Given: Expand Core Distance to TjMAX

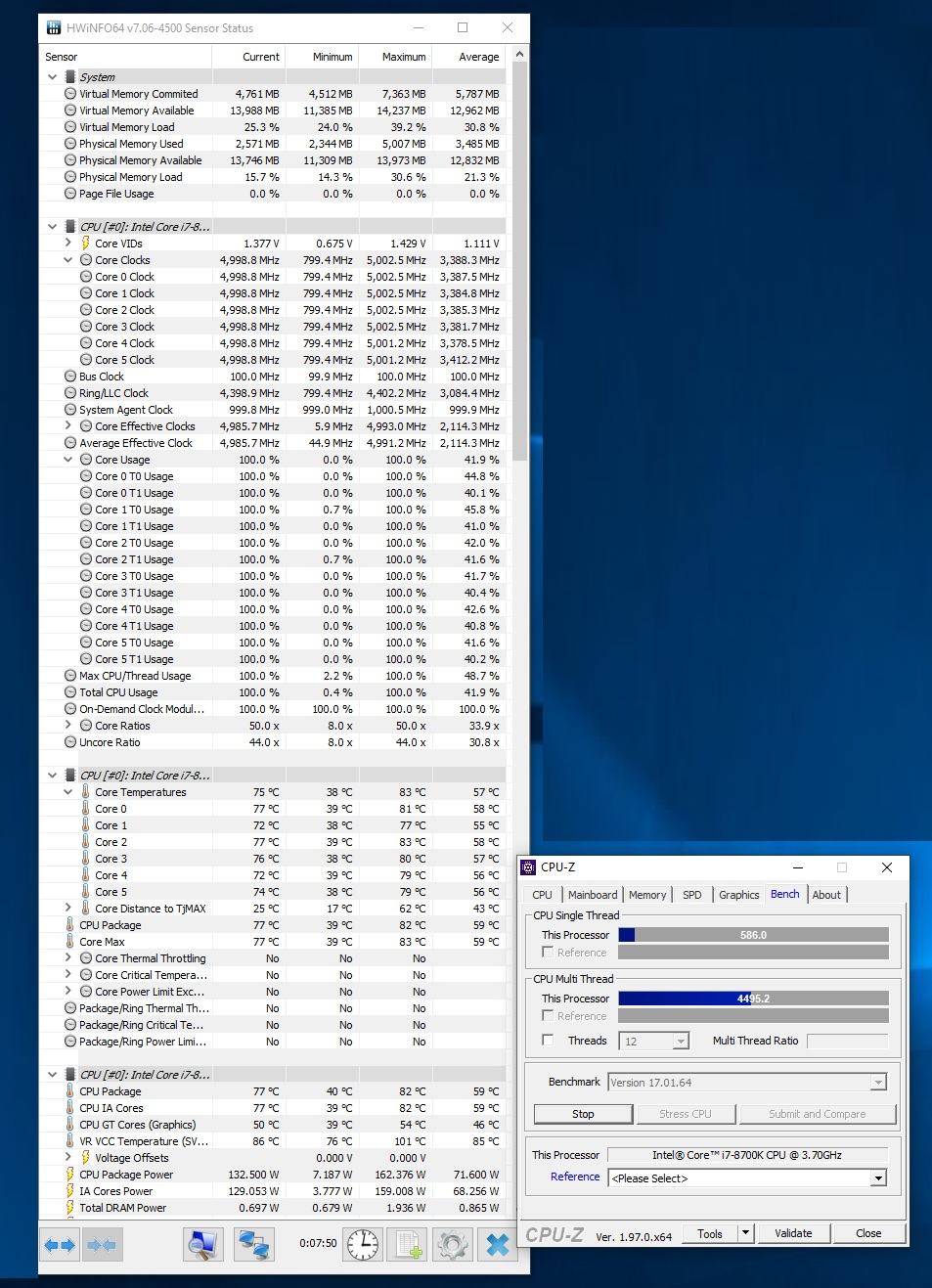Looking at the screenshot, I should point(67,909).
